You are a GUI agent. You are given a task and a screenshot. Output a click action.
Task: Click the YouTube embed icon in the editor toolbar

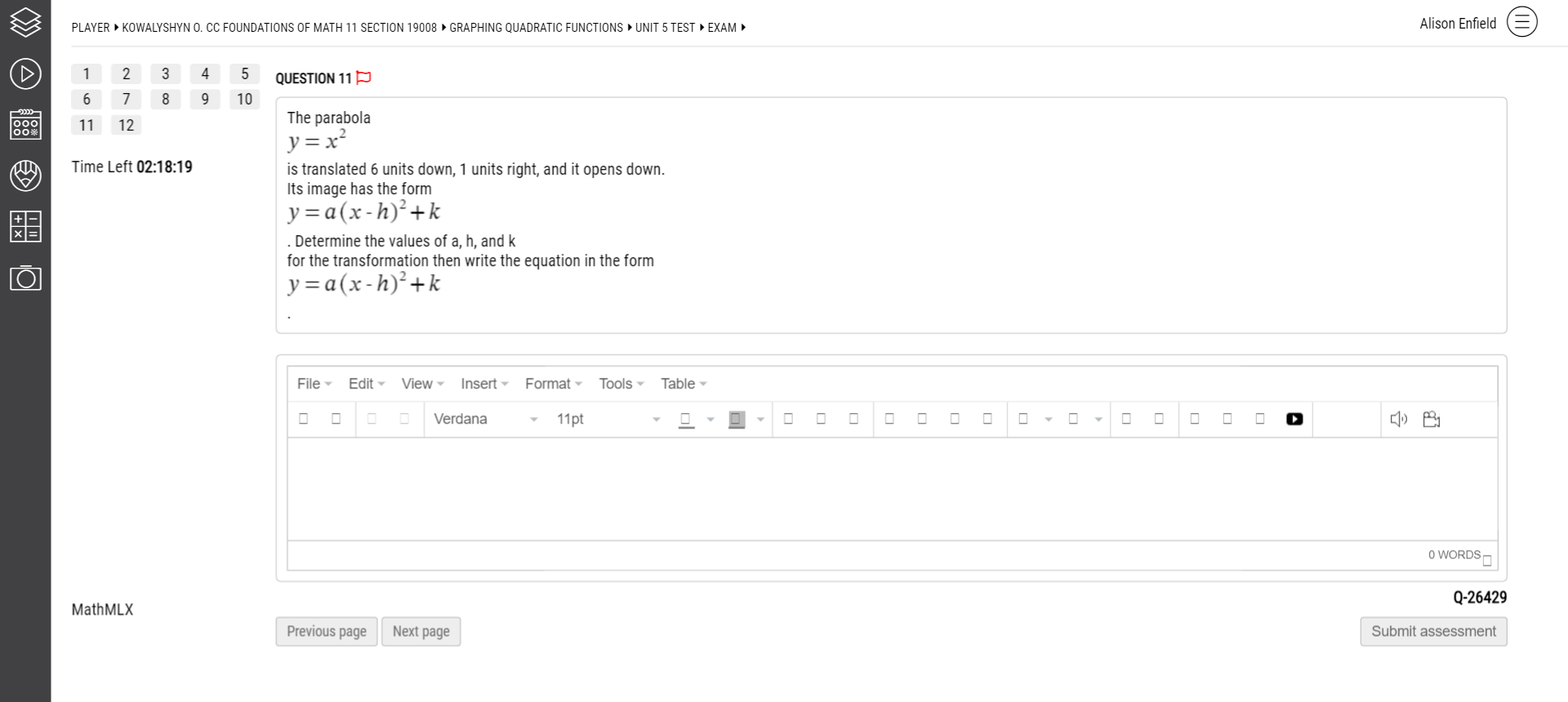pos(1294,419)
